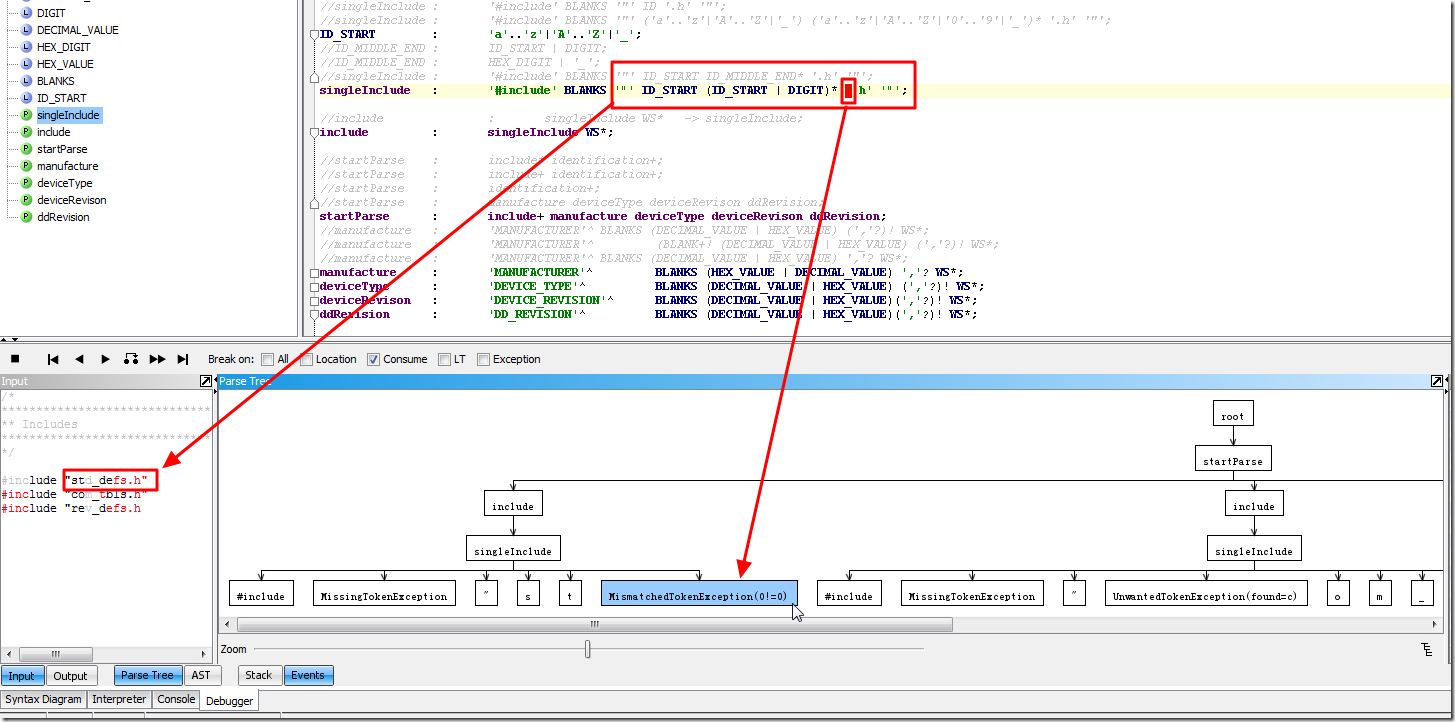
Task: Click the step over debugger icon
Action: tap(131, 359)
